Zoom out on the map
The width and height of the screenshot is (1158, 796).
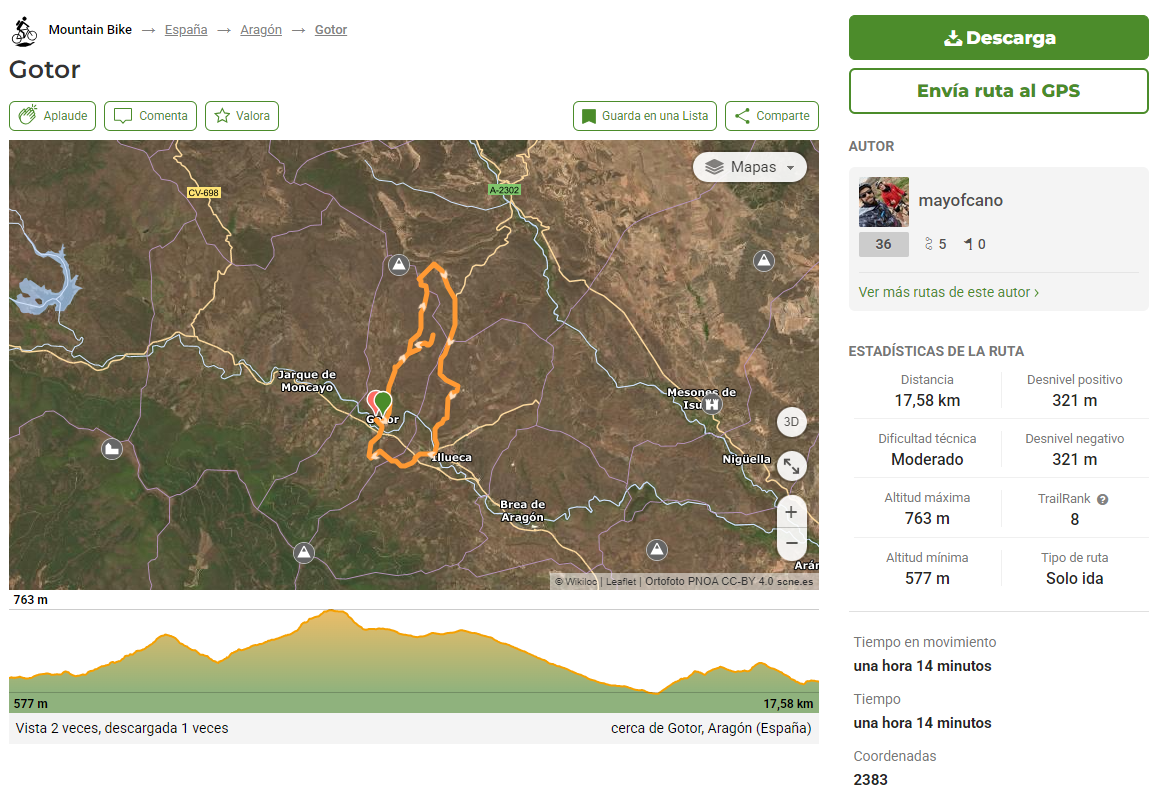(791, 543)
